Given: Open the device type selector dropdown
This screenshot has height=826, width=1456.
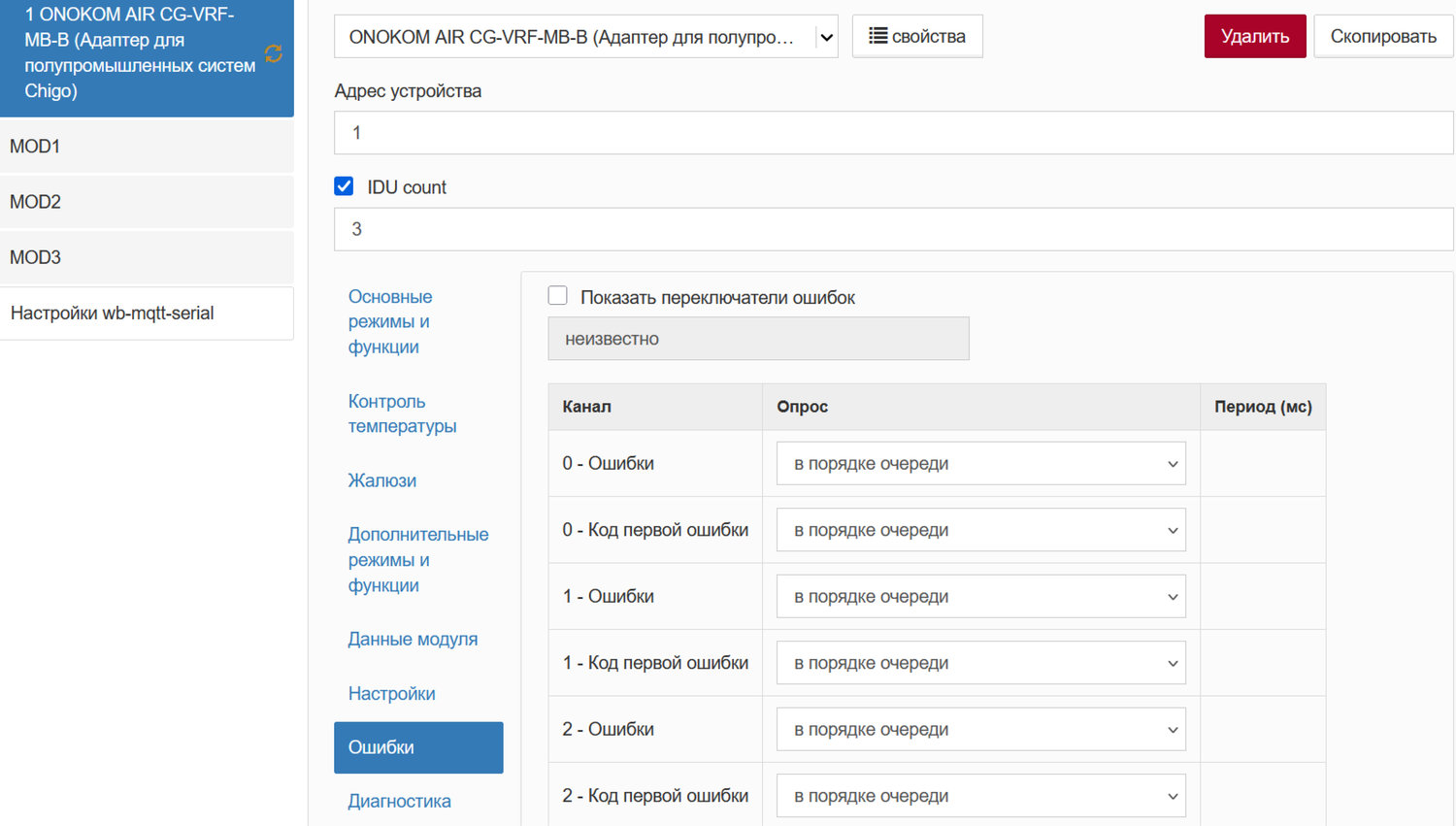Looking at the screenshot, I should (585, 37).
